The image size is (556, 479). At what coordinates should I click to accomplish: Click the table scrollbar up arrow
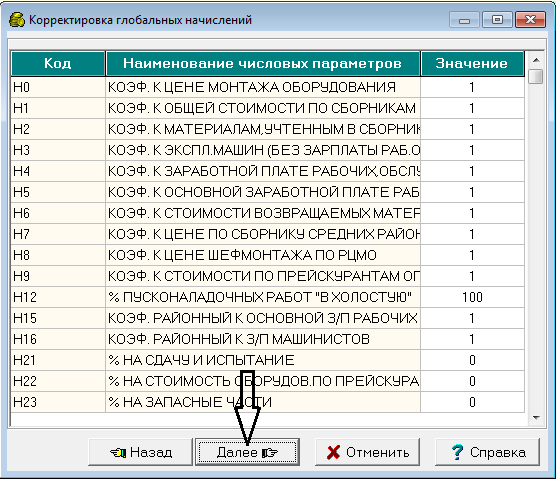pos(536,60)
